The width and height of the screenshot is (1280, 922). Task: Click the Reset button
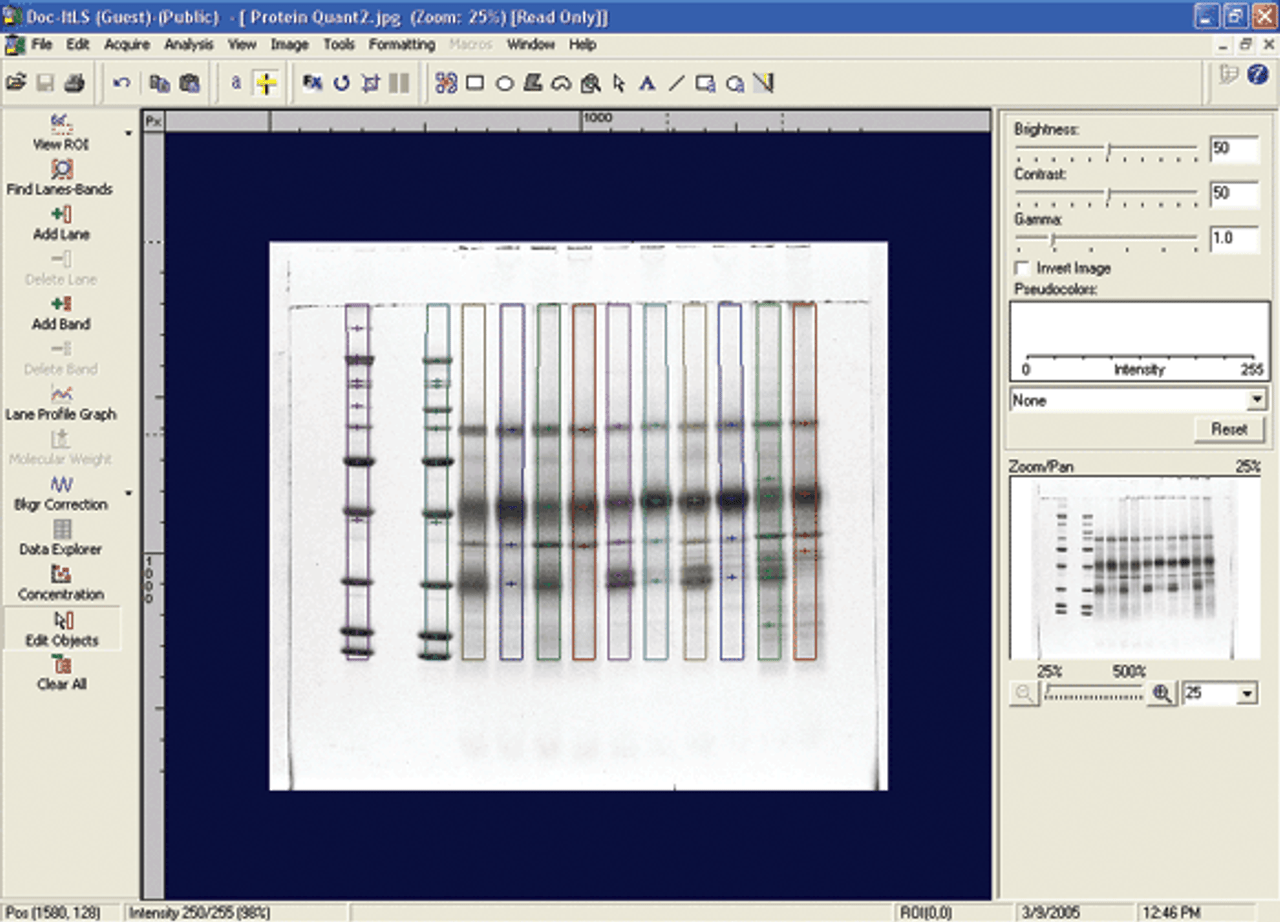point(1229,429)
